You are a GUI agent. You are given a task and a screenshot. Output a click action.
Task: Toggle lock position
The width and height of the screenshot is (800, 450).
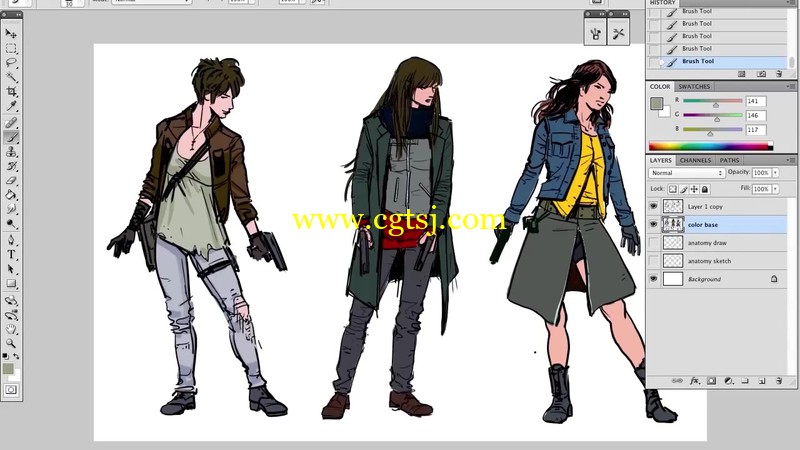tap(694, 189)
